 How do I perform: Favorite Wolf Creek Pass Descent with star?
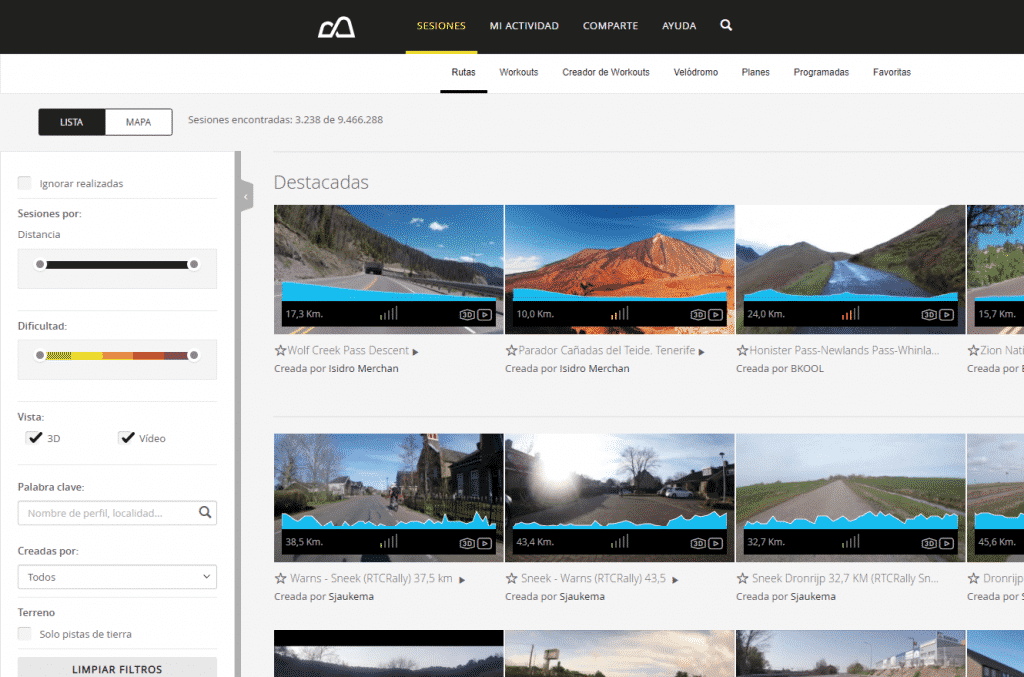tap(280, 351)
